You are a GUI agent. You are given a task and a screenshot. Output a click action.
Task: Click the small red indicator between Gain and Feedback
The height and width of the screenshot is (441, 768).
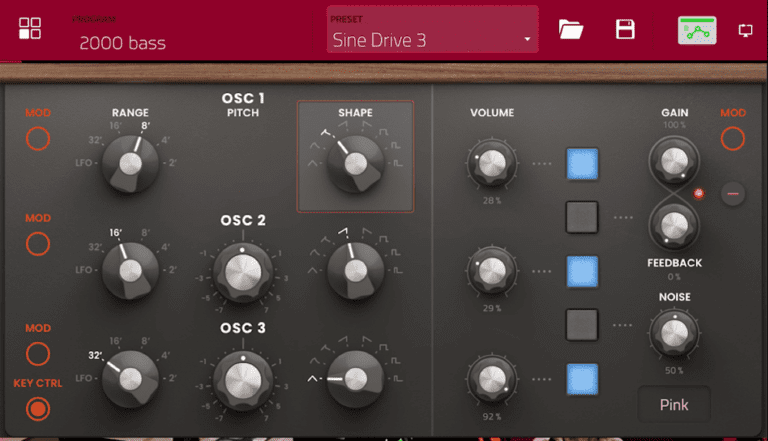click(x=699, y=193)
